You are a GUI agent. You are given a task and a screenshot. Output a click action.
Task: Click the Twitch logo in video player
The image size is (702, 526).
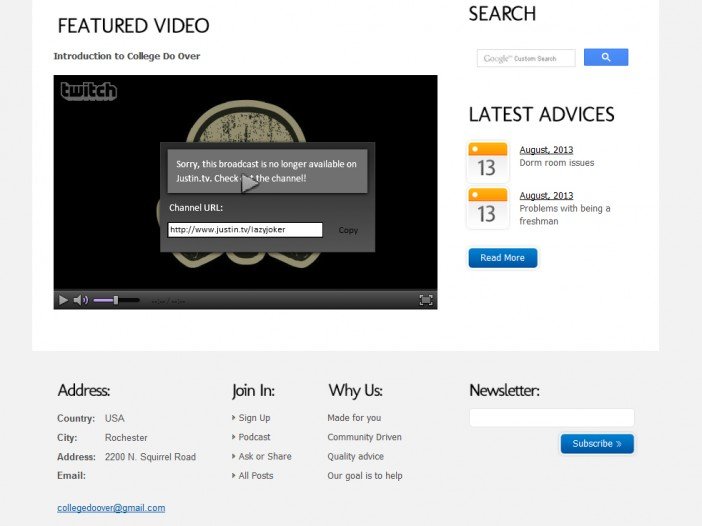point(89,92)
